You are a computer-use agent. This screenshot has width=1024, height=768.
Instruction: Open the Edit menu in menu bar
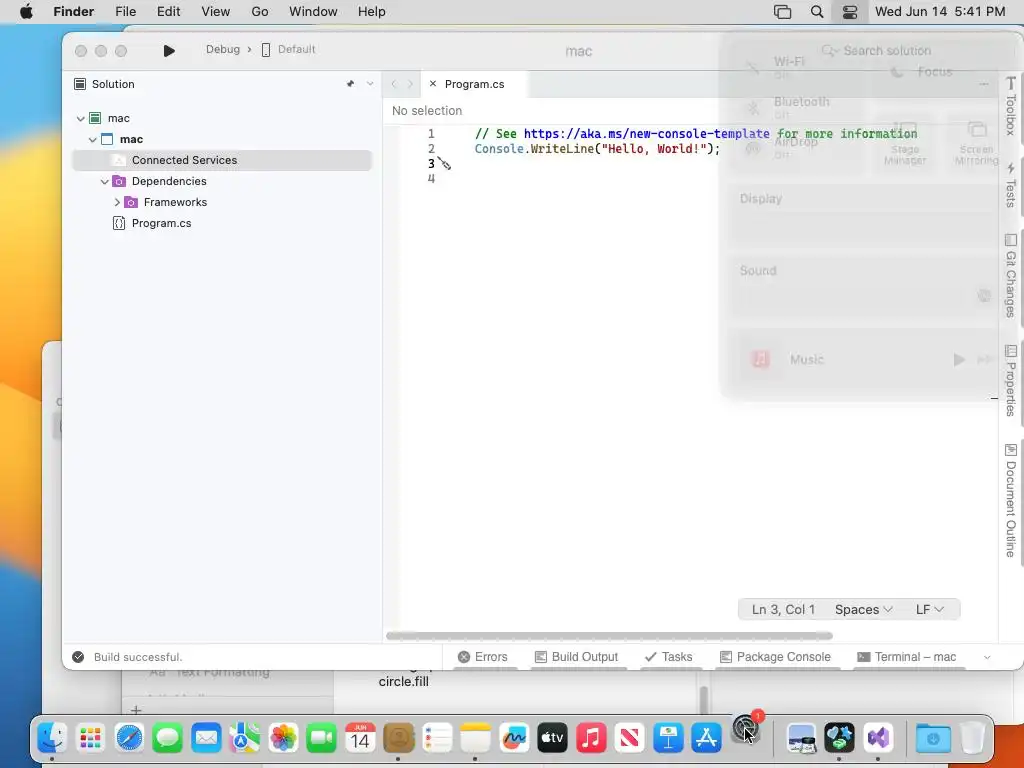click(168, 12)
